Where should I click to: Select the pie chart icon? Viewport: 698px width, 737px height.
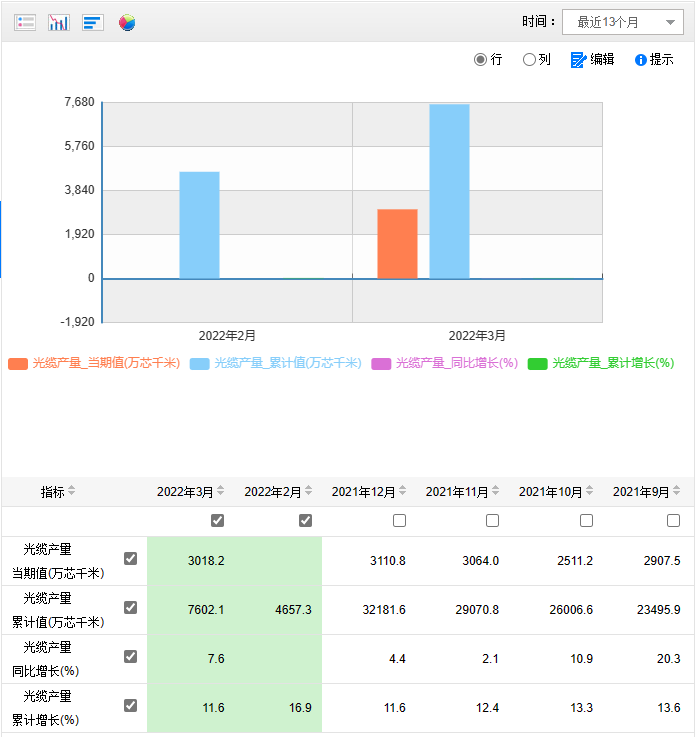point(127,22)
